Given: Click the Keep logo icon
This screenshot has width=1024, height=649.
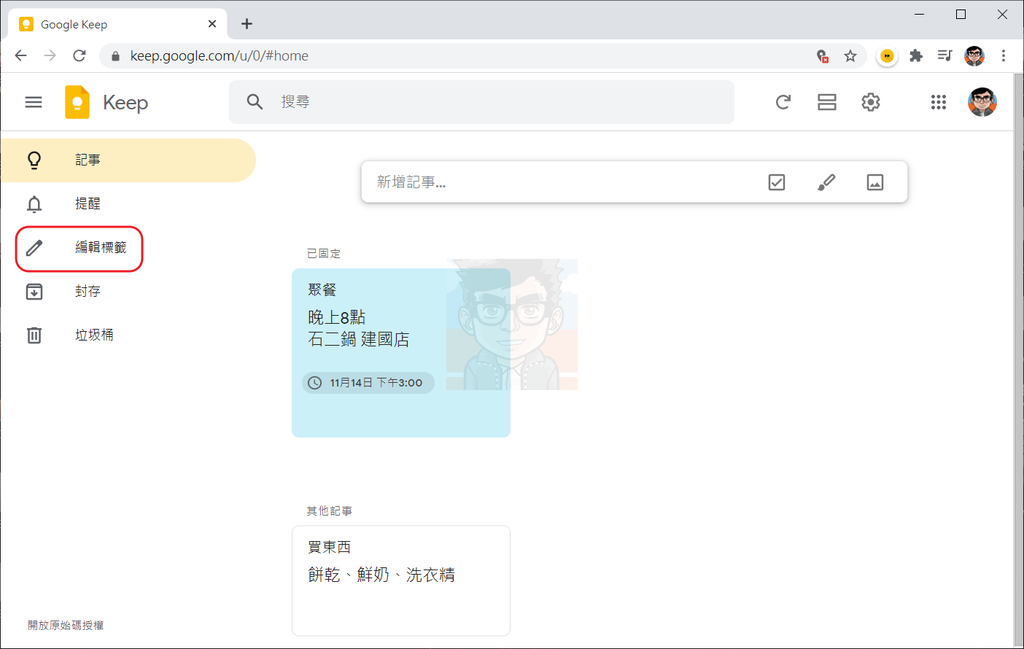Looking at the screenshot, I should (77, 102).
